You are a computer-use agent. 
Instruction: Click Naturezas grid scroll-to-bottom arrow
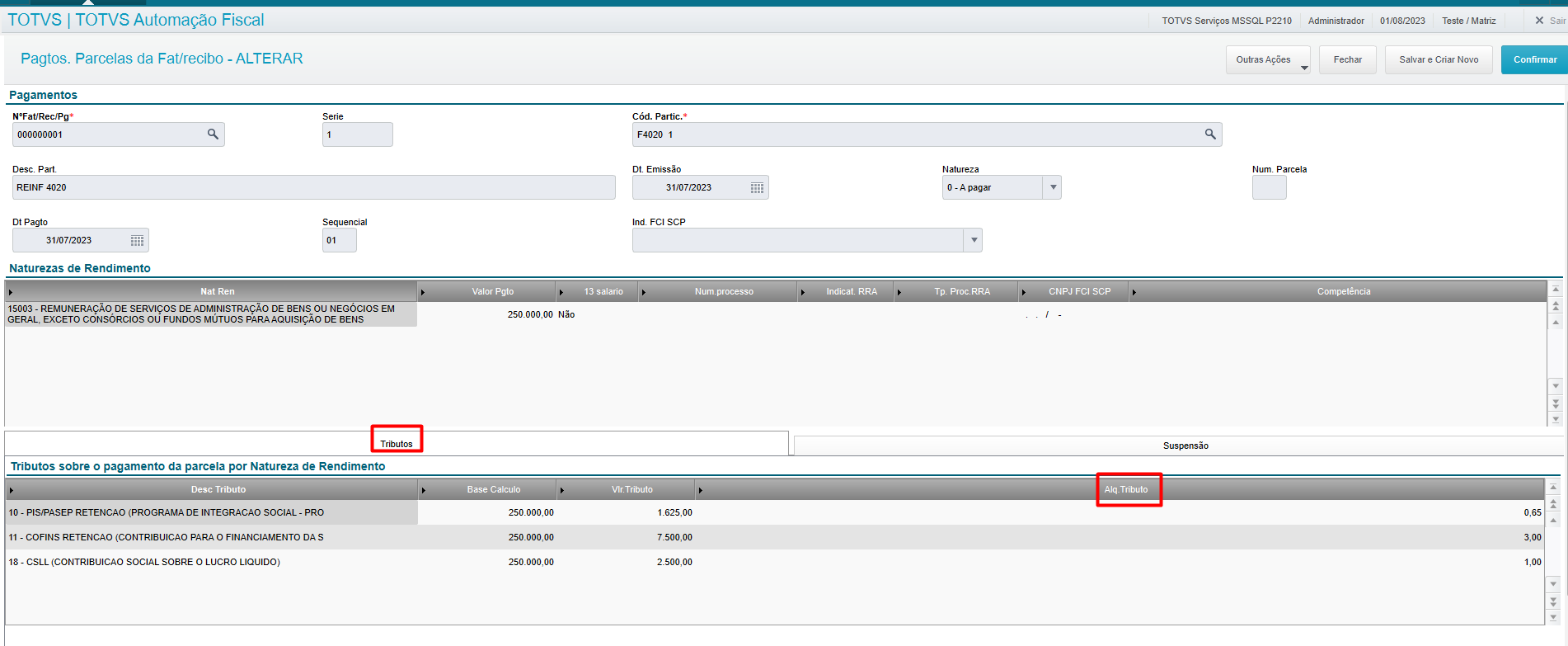click(1556, 419)
